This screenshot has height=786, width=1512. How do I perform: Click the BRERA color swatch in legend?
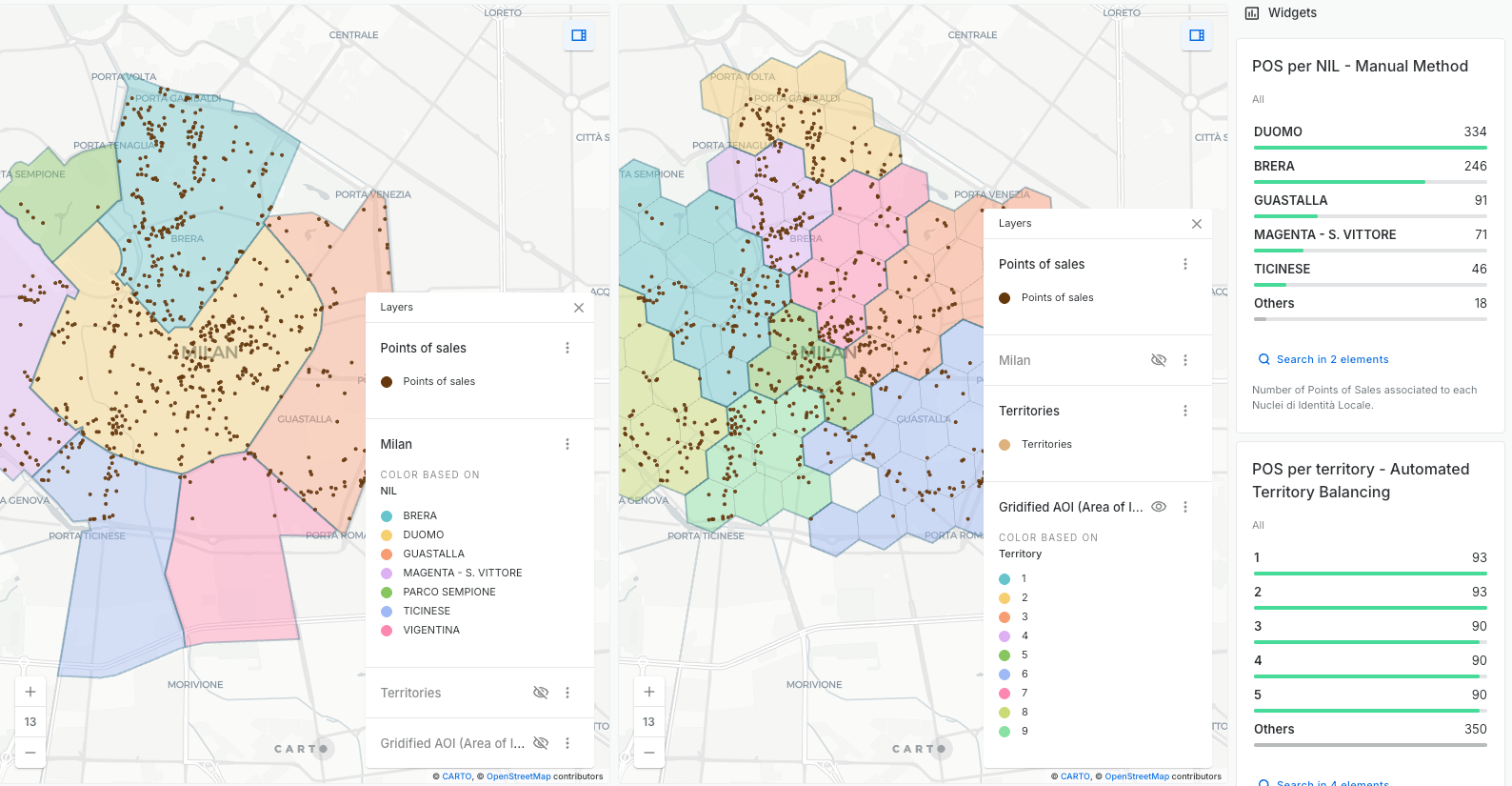(387, 515)
